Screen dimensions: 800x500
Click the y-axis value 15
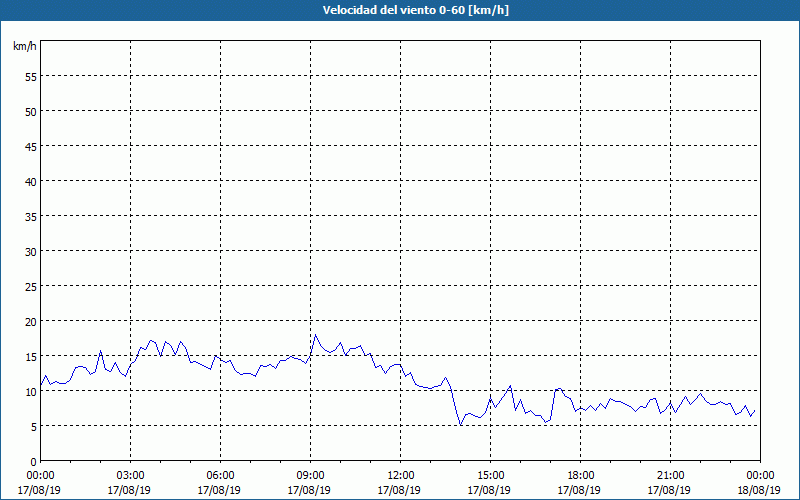tap(31, 357)
